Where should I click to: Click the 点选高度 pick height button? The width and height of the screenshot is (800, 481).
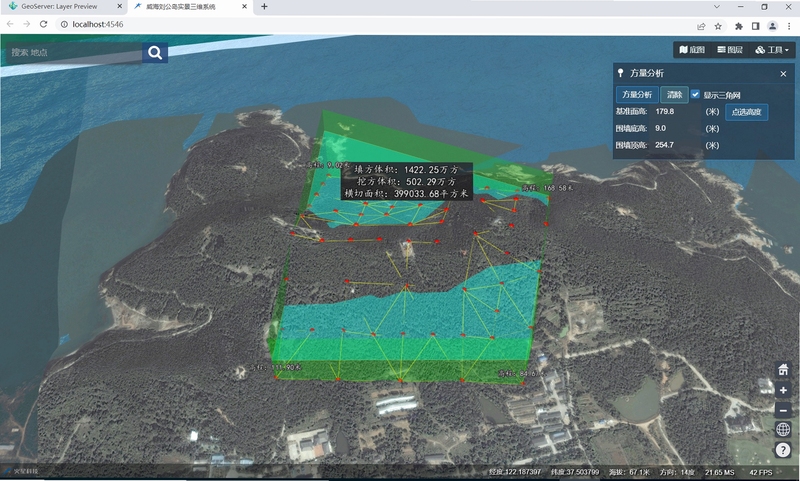point(746,112)
